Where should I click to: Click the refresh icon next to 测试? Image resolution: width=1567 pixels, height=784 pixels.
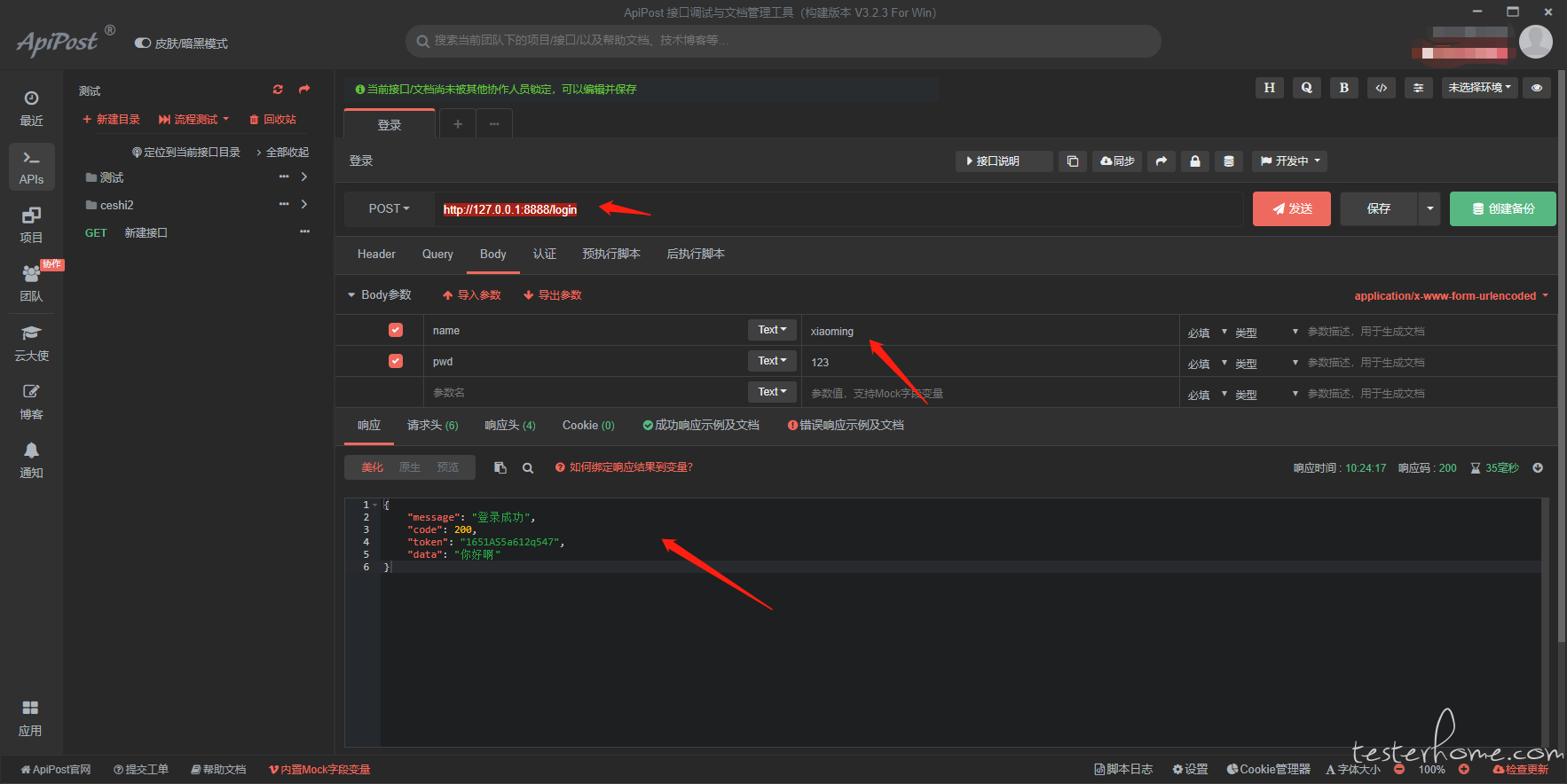[x=278, y=90]
